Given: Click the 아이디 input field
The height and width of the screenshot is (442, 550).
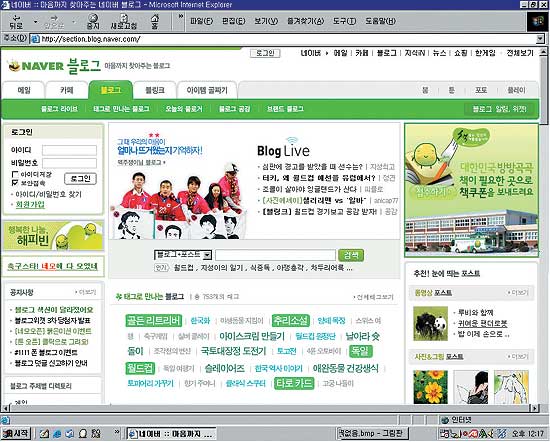Looking at the screenshot, I should pos(69,150).
